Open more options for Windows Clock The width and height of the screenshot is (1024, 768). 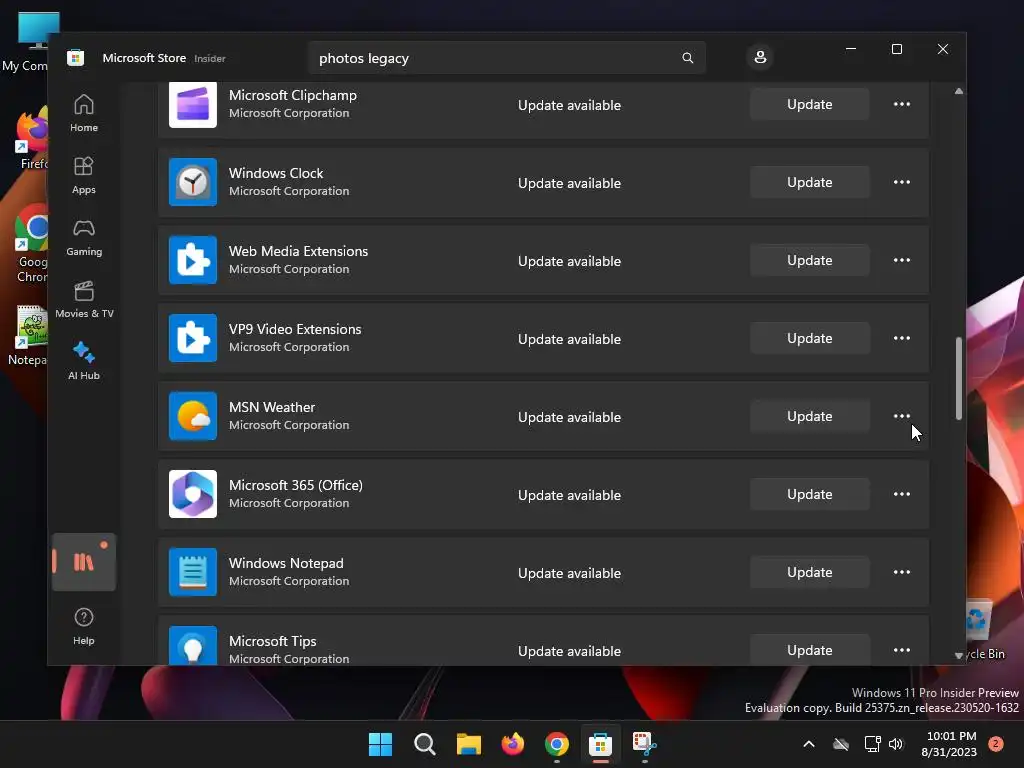point(902,182)
